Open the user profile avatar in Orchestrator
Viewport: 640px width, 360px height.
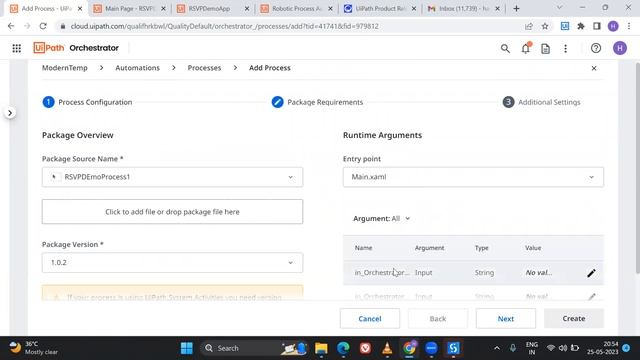click(620, 48)
